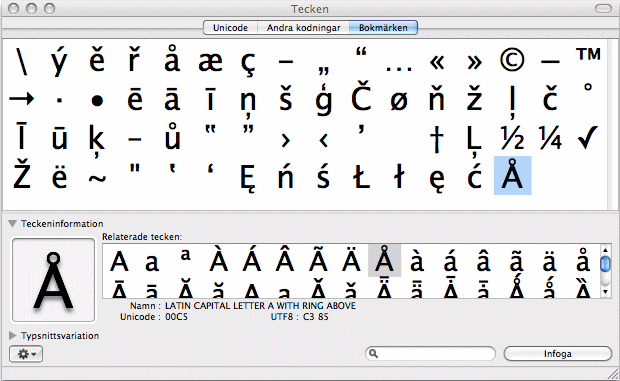Select the copyright symbol bookmark
Viewport: 620px width, 381px height.
point(512,60)
